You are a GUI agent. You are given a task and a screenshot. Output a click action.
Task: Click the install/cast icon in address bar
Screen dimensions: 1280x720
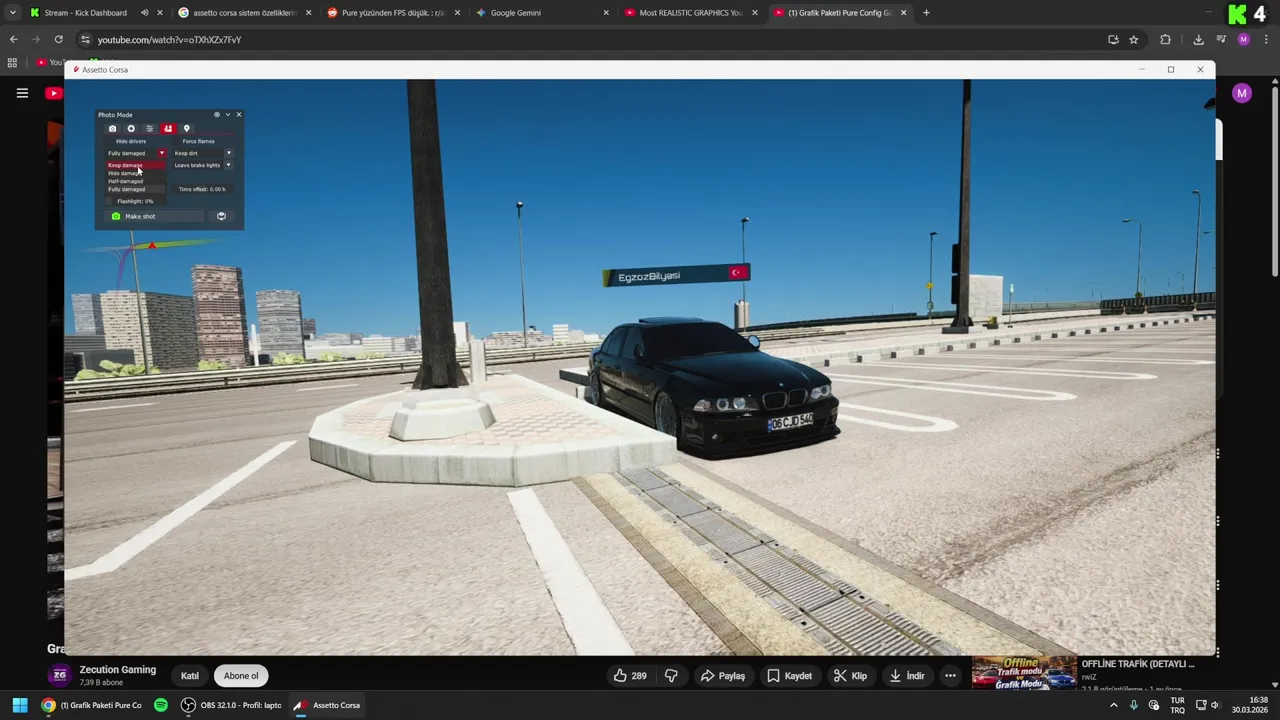coord(1113,39)
